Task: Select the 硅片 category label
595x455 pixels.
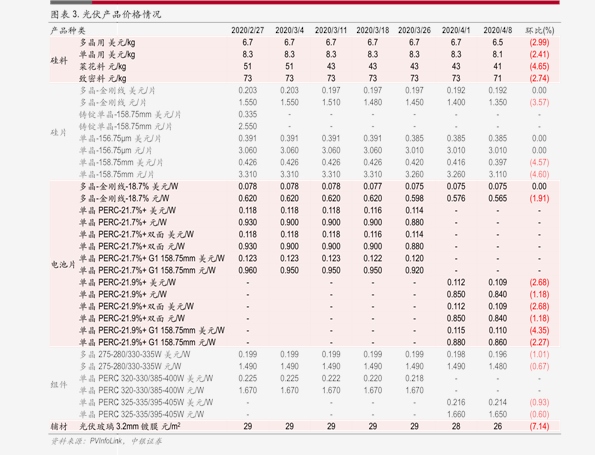Action: (x=58, y=132)
